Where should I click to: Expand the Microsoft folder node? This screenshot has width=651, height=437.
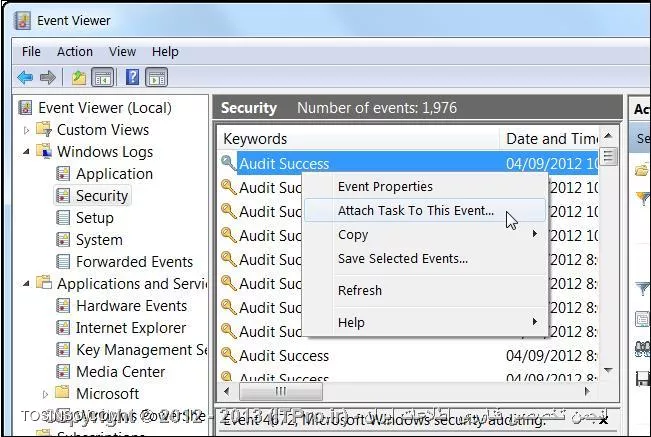pos(46,394)
